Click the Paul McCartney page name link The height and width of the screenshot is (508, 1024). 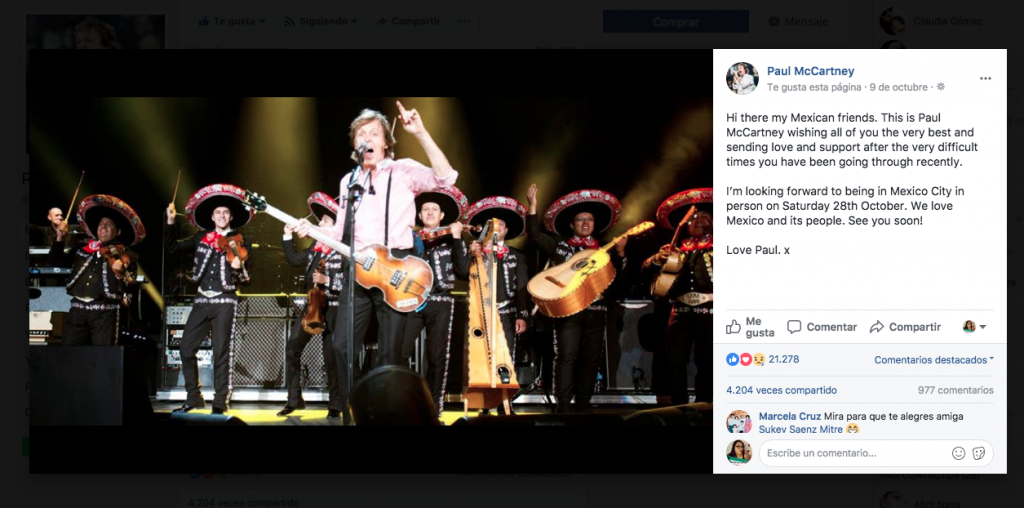pos(810,71)
